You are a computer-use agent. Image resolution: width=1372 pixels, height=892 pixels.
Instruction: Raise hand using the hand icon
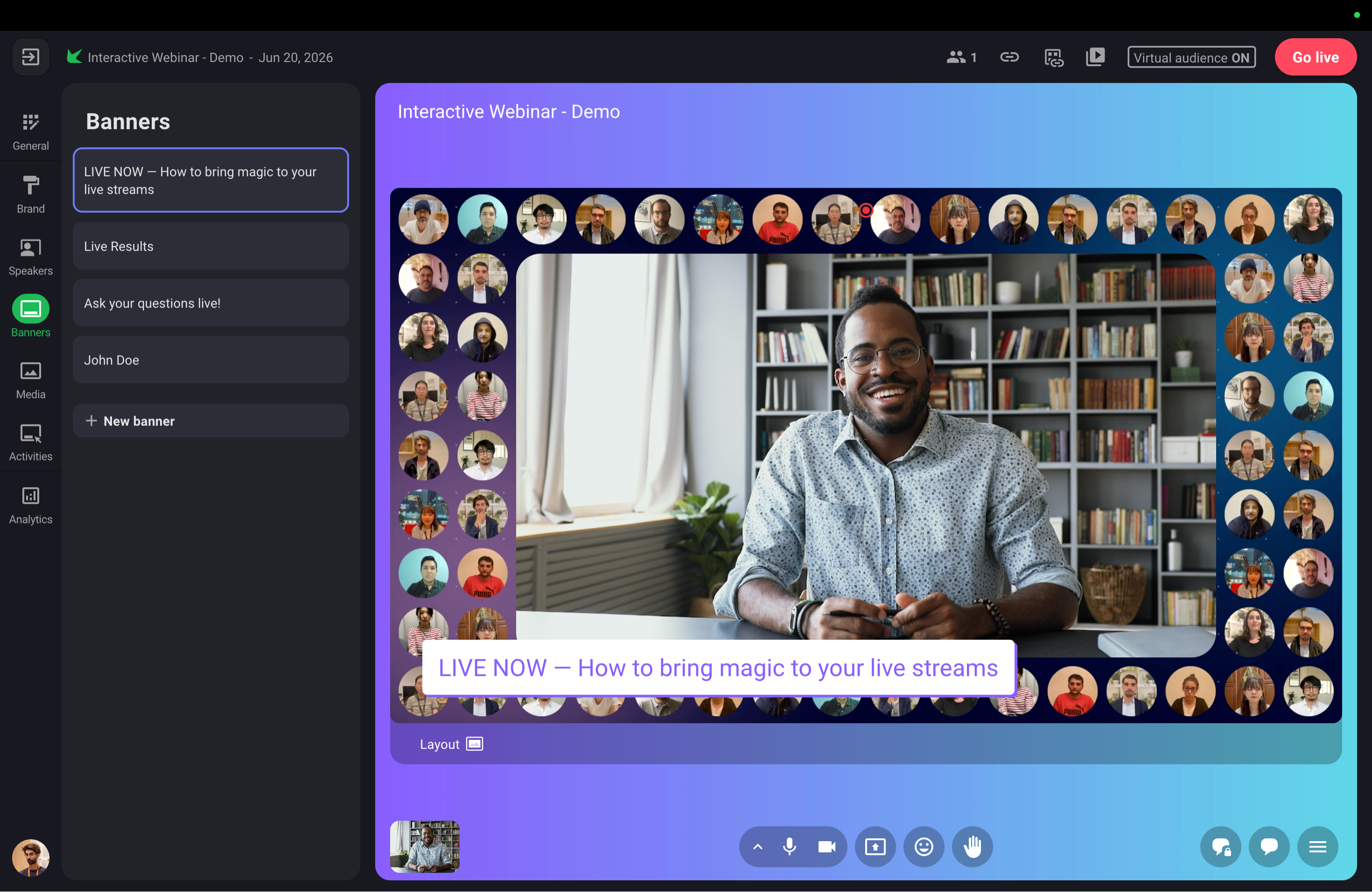(973, 847)
